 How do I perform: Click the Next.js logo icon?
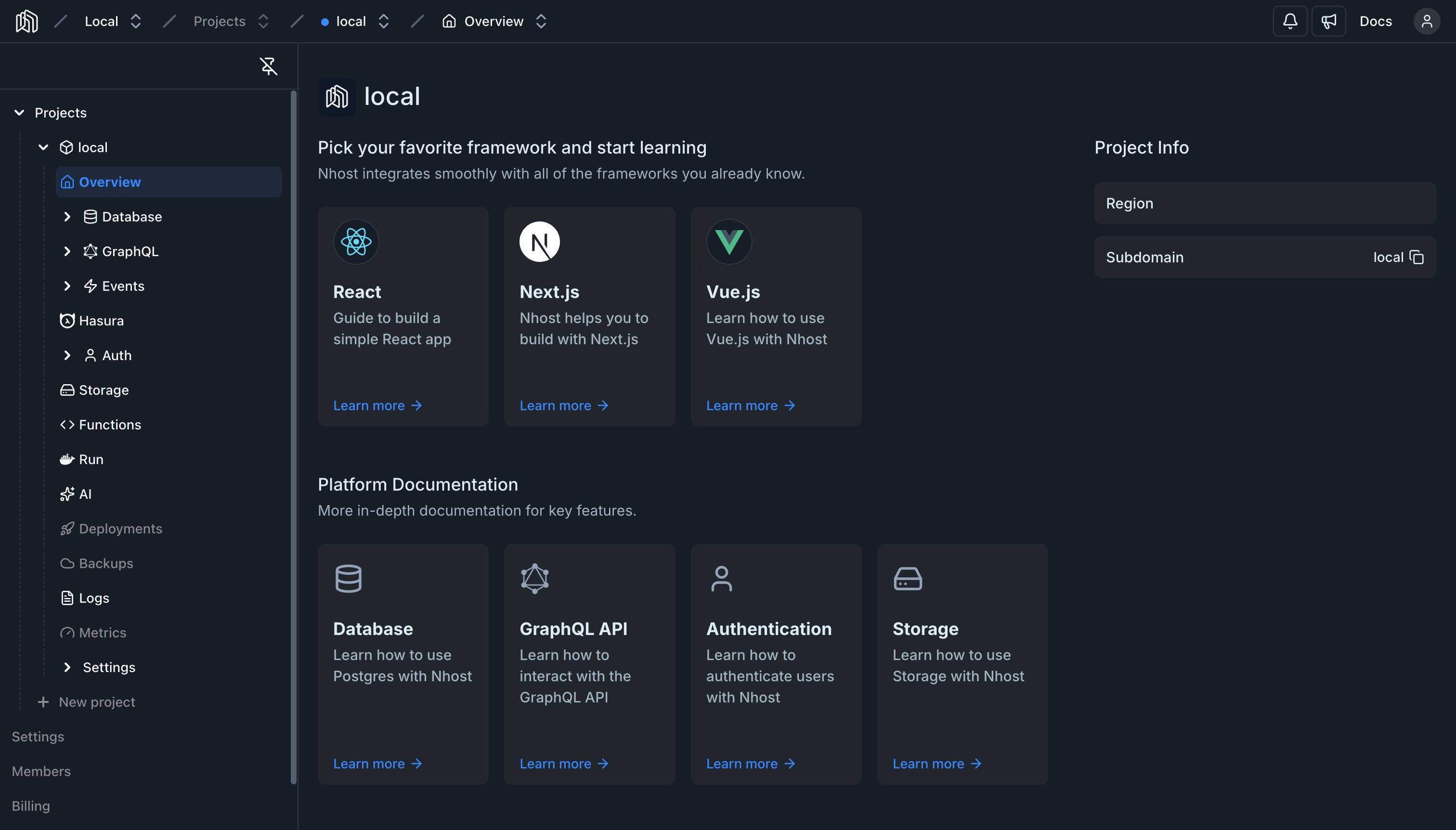click(x=539, y=242)
